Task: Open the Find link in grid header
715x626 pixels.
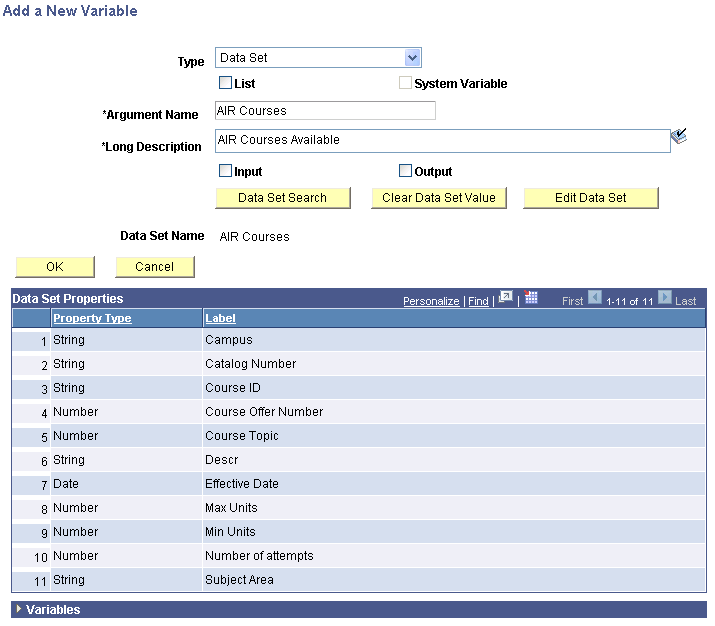Action: click(x=478, y=301)
